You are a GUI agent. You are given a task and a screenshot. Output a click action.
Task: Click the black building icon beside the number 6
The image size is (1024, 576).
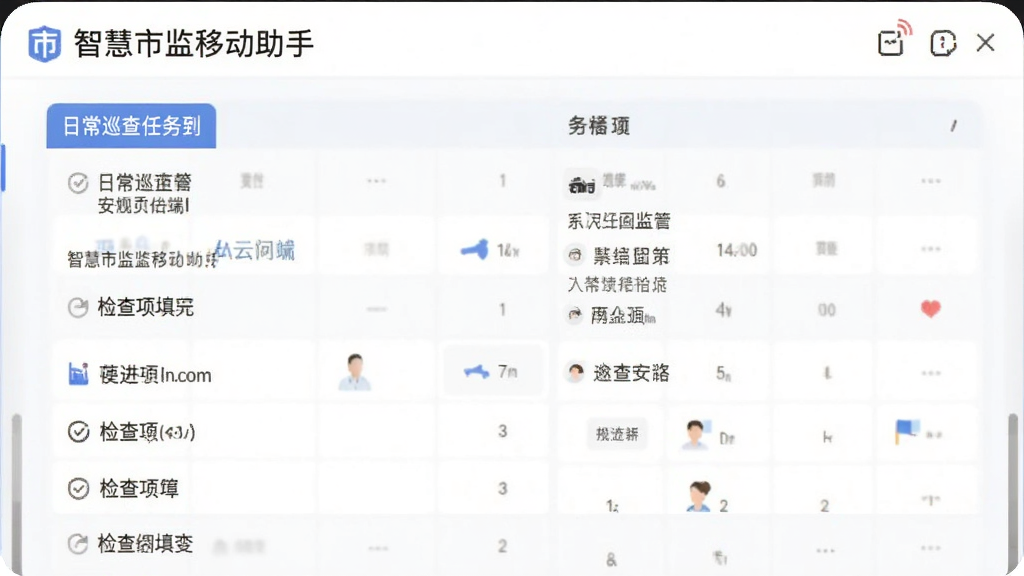581,185
